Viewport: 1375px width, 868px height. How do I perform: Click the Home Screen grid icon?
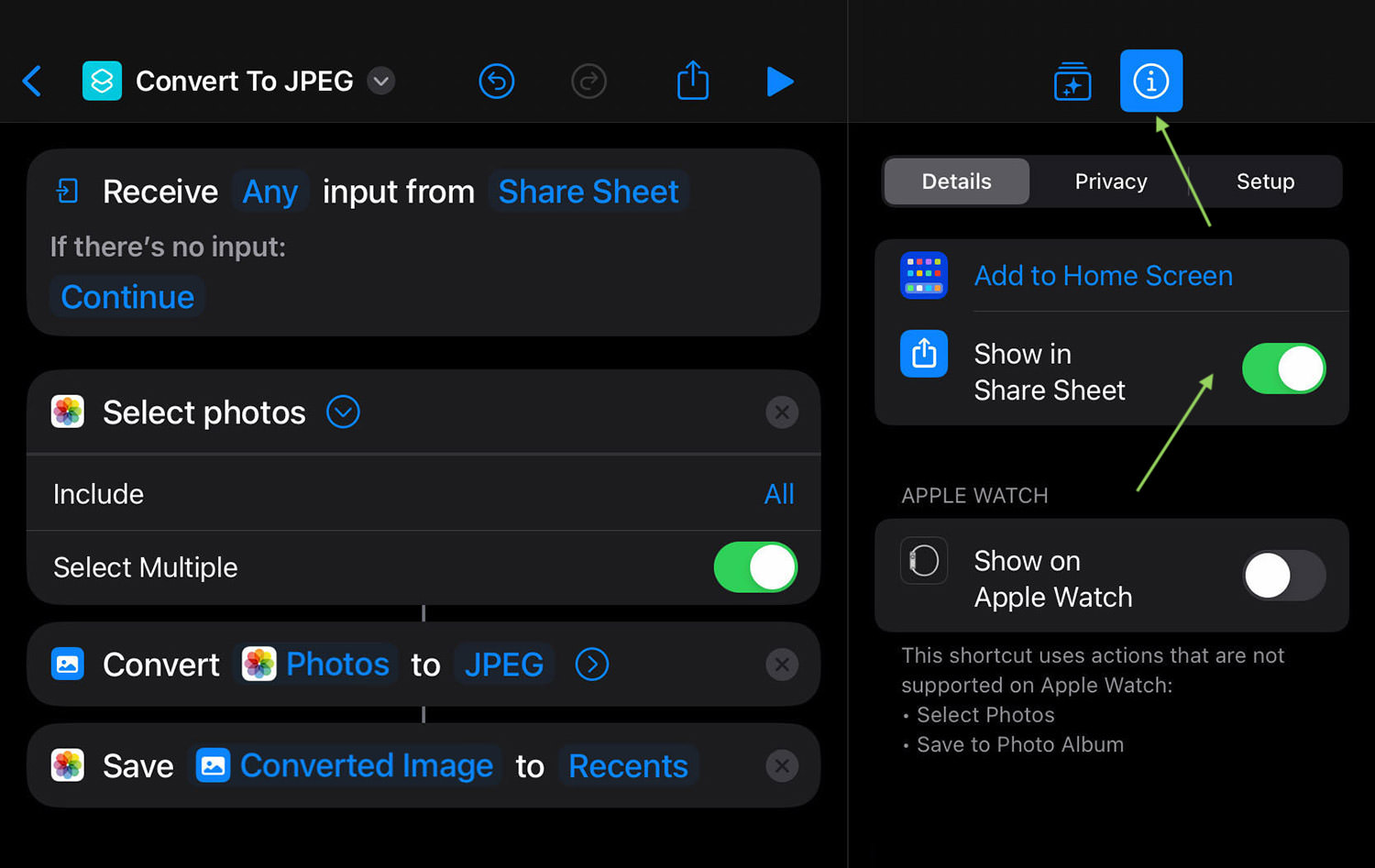(x=924, y=275)
